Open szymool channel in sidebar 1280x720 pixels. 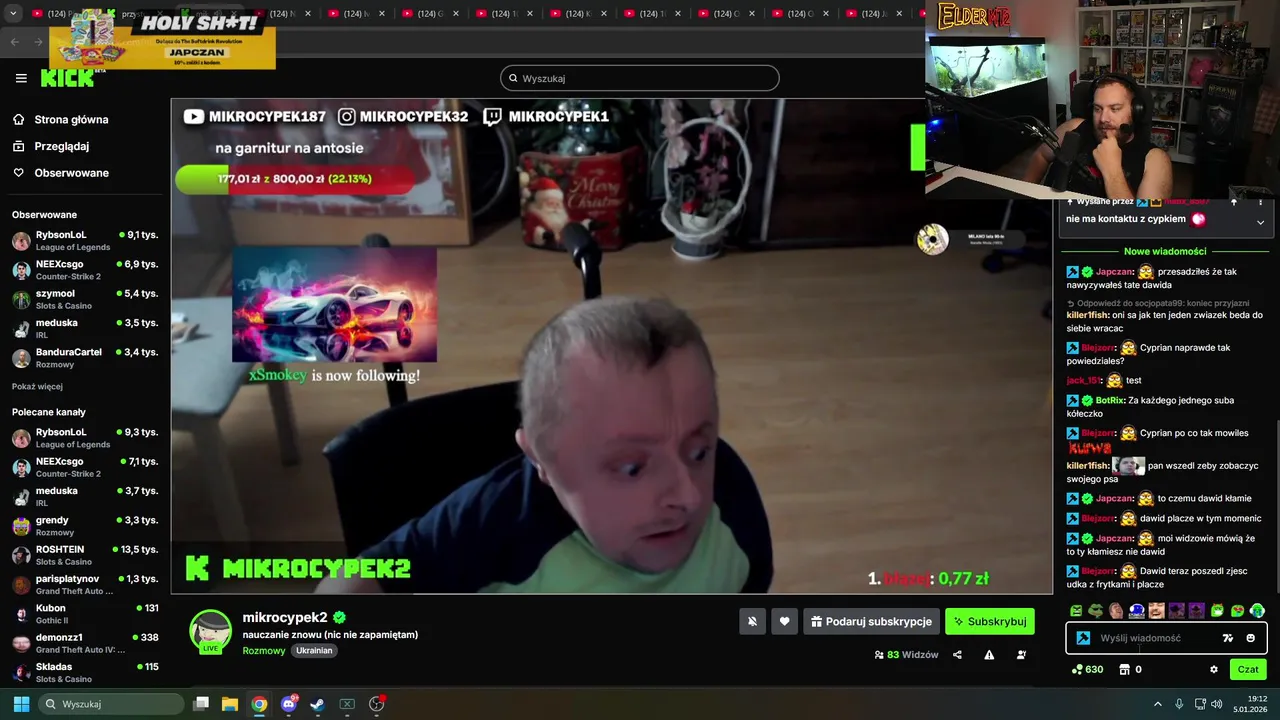point(85,299)
